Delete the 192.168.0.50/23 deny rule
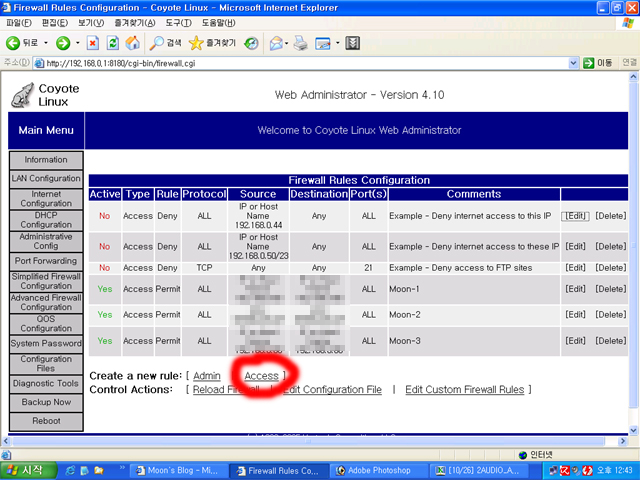The image size is (640, 480). point(611,247)
